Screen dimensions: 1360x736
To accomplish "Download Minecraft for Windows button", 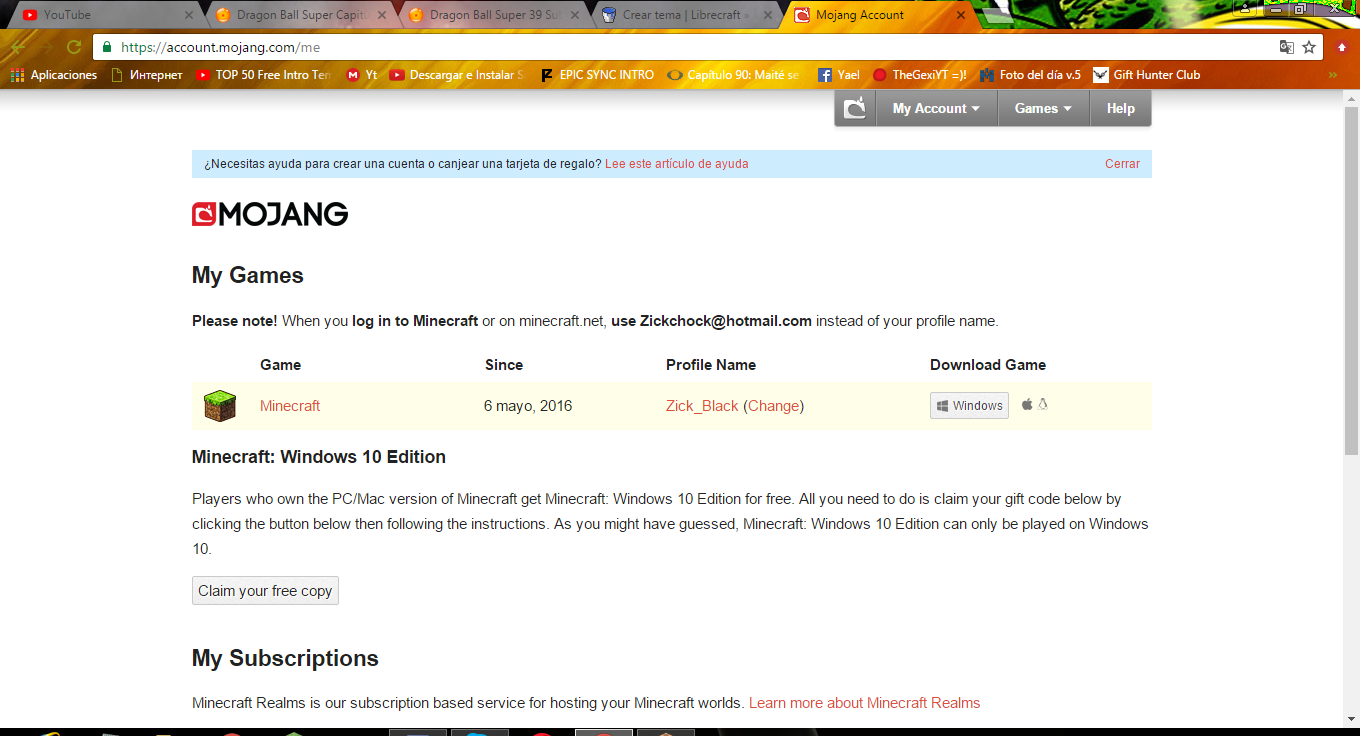I will click(969, 405).
